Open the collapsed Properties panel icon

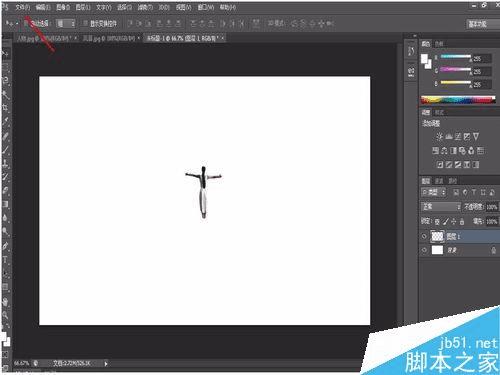coord(411,71)
